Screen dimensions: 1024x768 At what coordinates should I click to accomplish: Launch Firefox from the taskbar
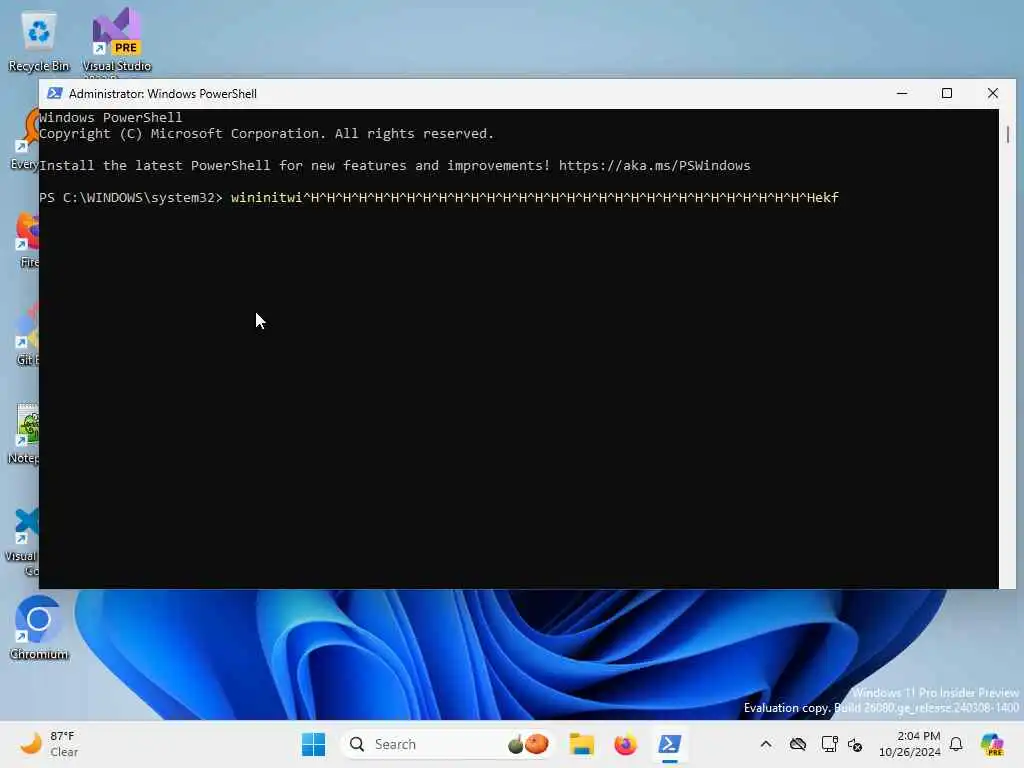(x=625, y=744)
